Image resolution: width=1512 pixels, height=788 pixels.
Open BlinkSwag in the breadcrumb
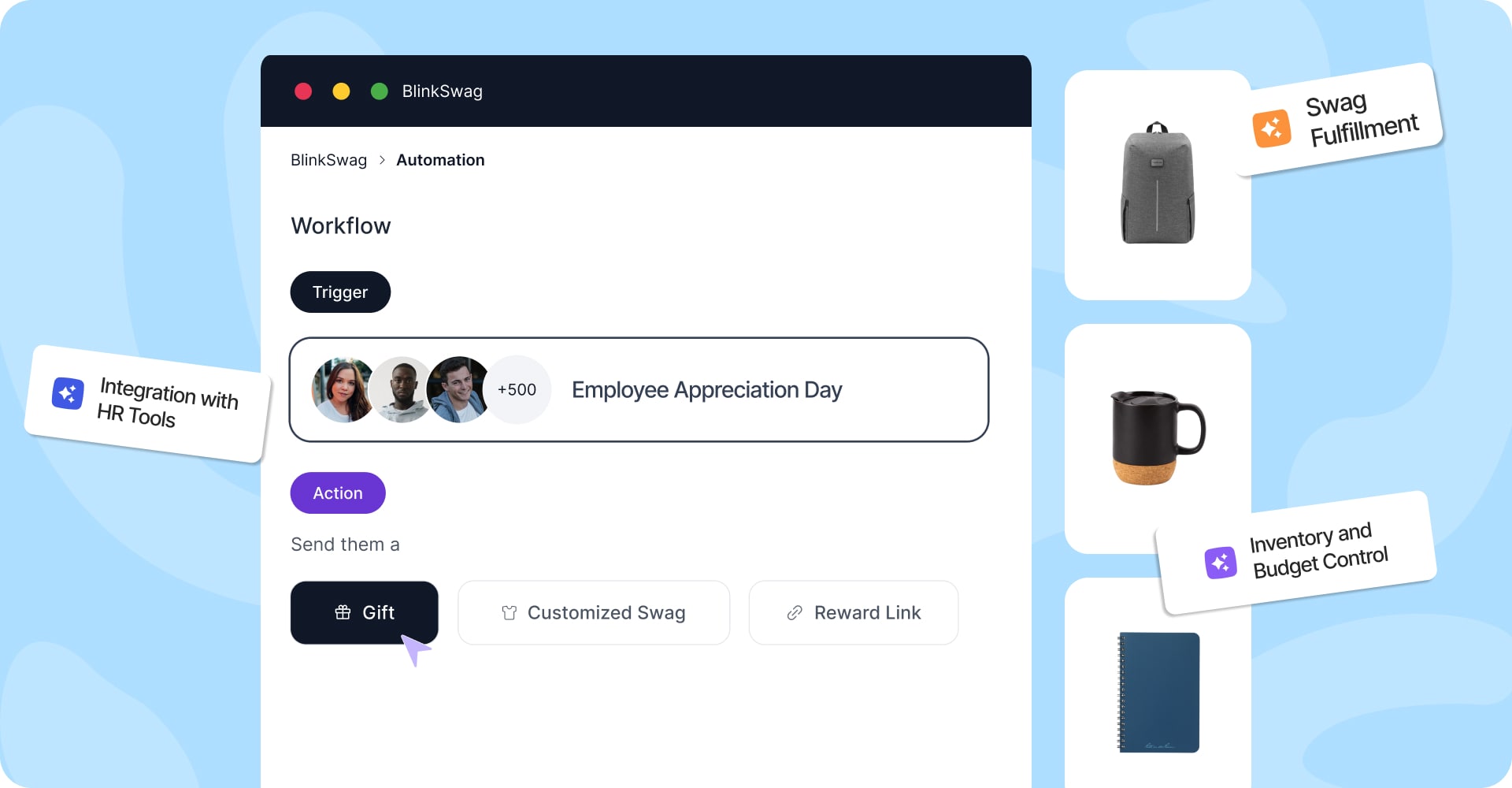328,160
